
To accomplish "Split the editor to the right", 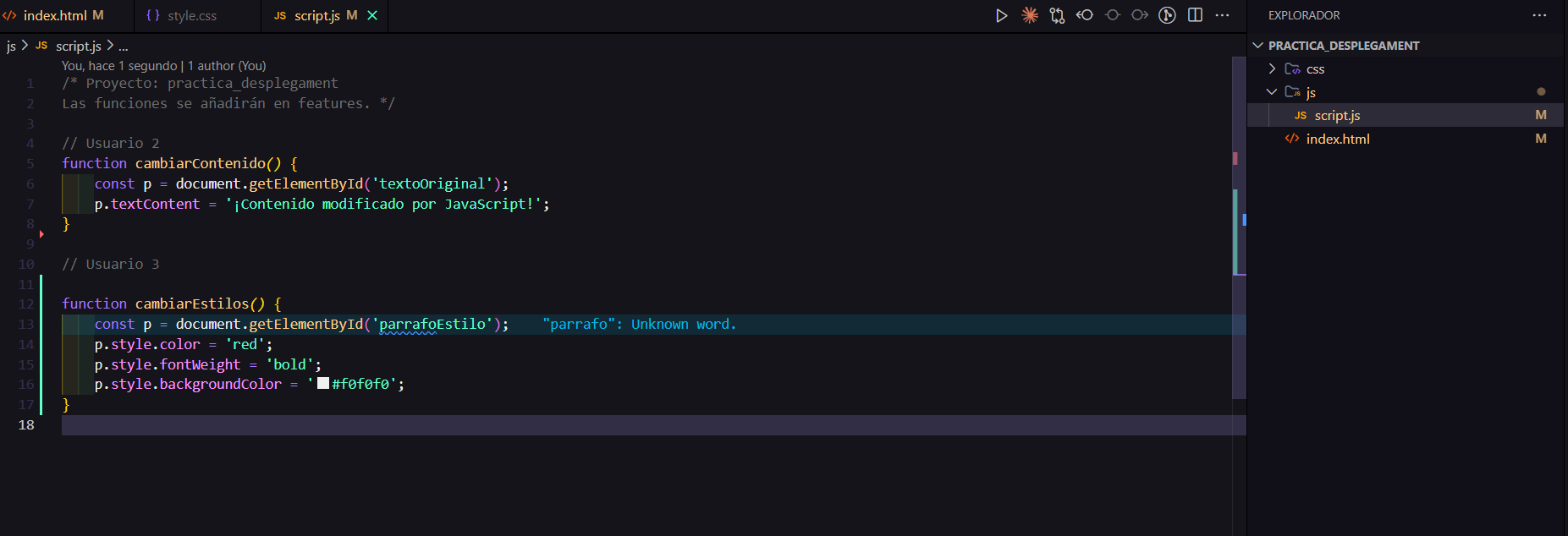I will pyautogui.click(x=1195, y=15).
